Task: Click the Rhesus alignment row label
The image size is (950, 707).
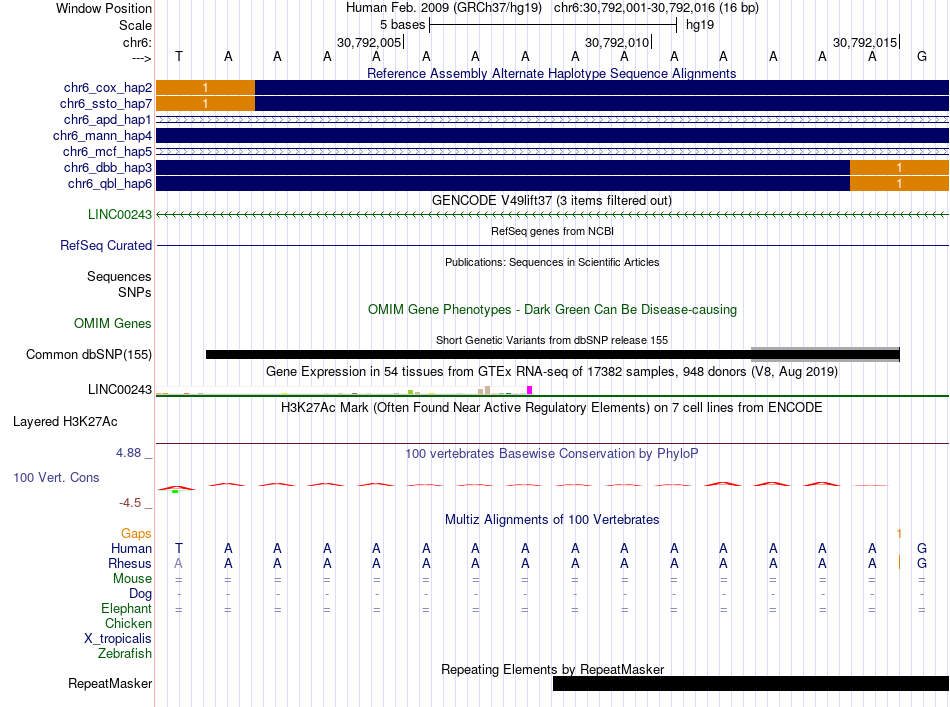Action: 130,563
